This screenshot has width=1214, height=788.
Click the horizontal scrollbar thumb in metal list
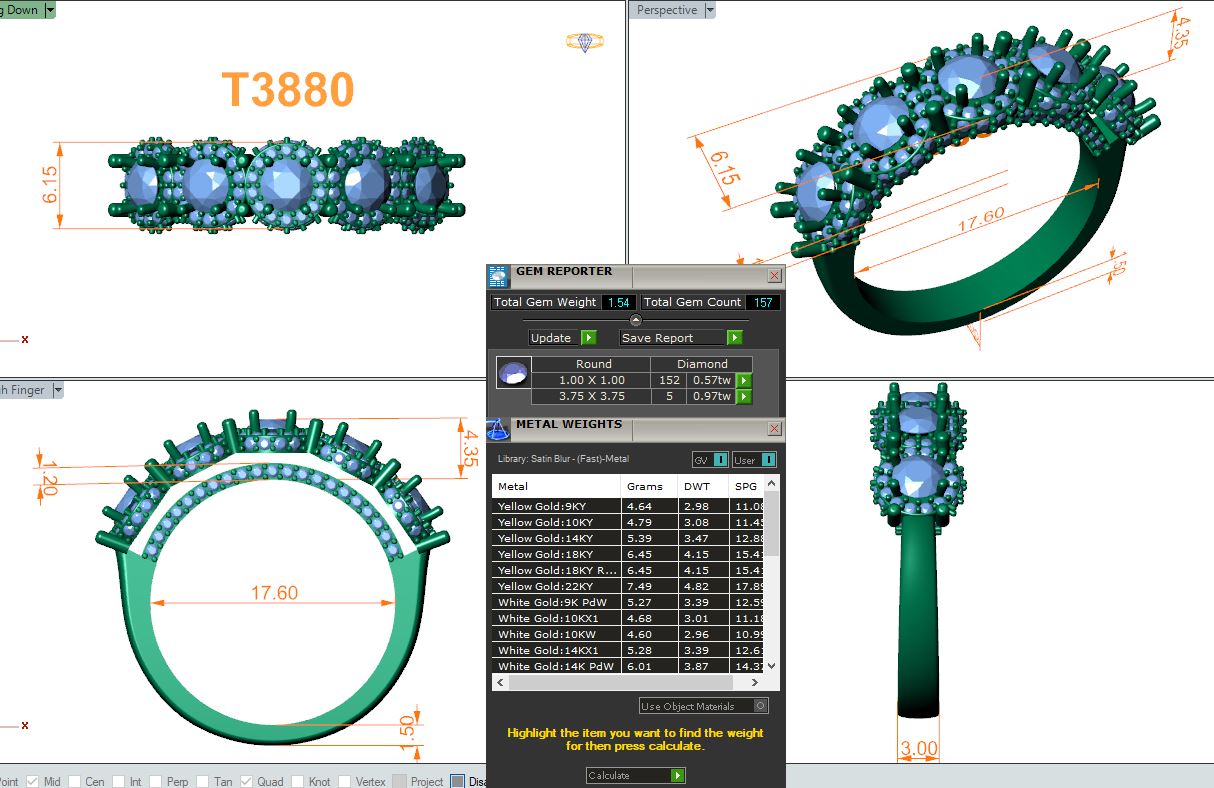coord(620,682)
